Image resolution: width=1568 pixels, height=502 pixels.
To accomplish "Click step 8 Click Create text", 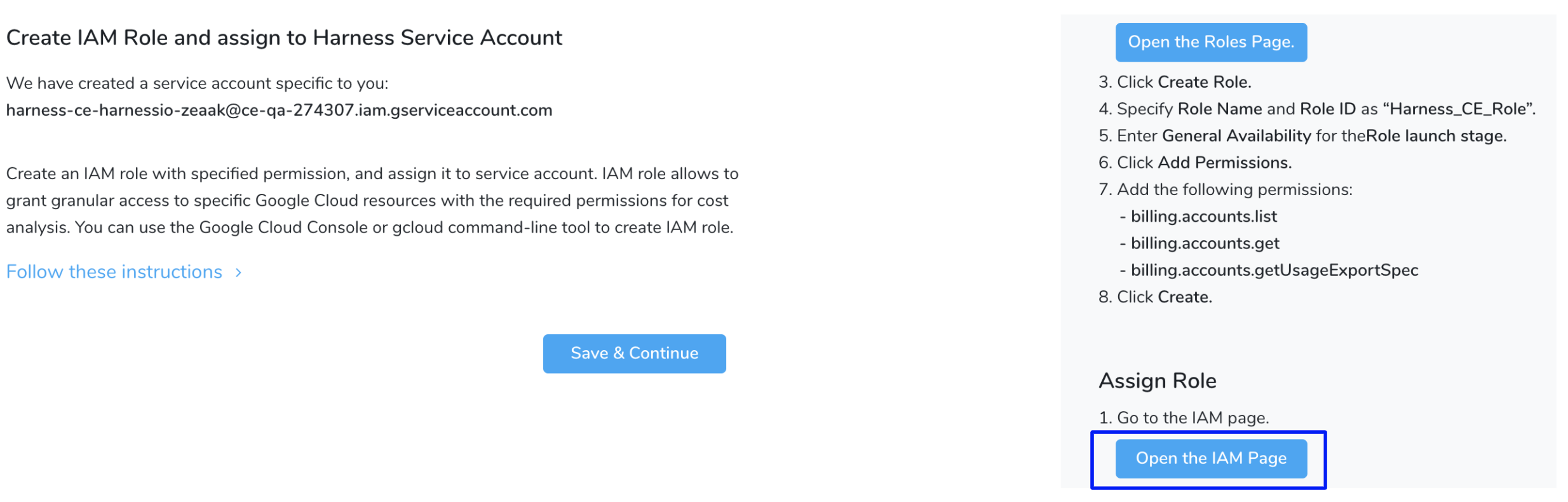I will [1155, 297].
